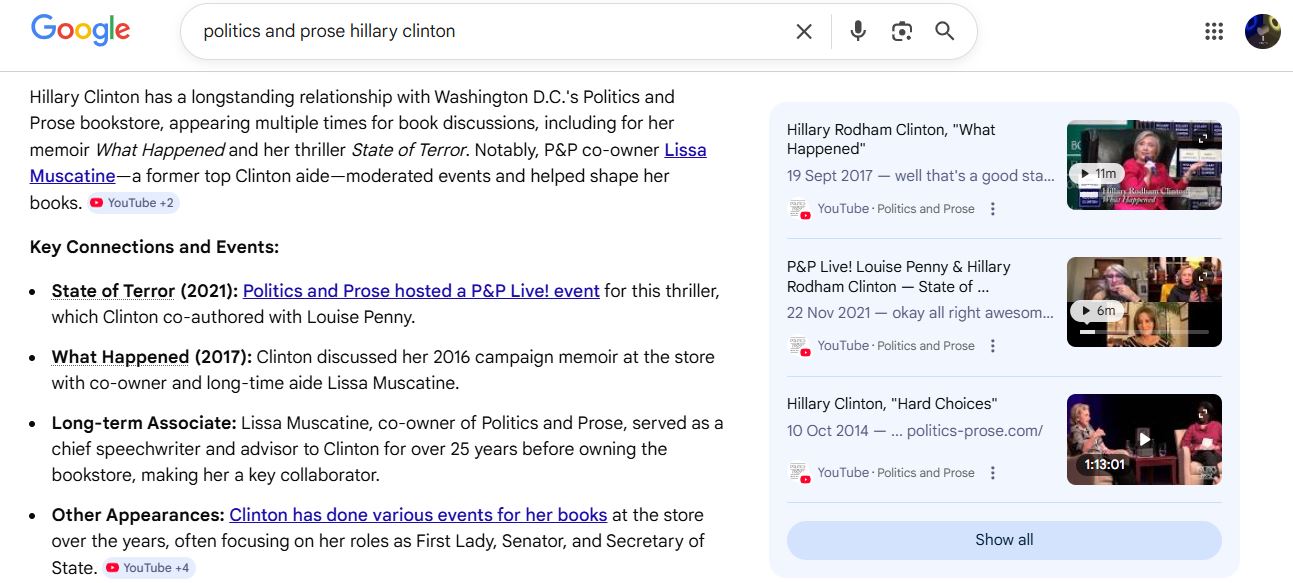Play the Louise Penny & Hillary video thumbnail
Screen dimensions: 1293x583
1144,302
